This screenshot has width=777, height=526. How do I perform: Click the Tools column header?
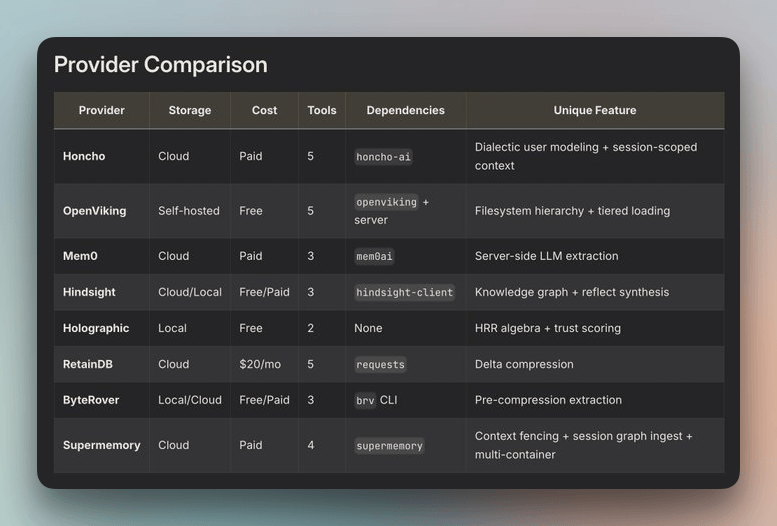[322, 110]
